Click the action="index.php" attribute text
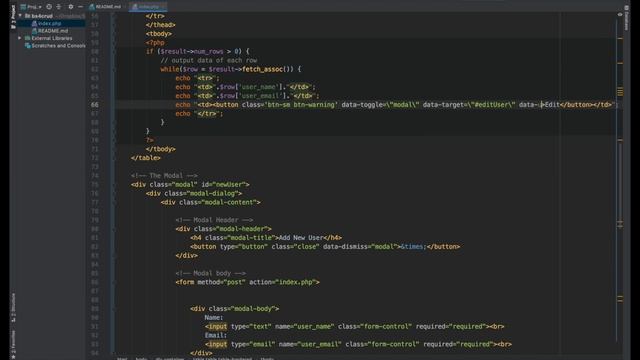 point(282,282)
